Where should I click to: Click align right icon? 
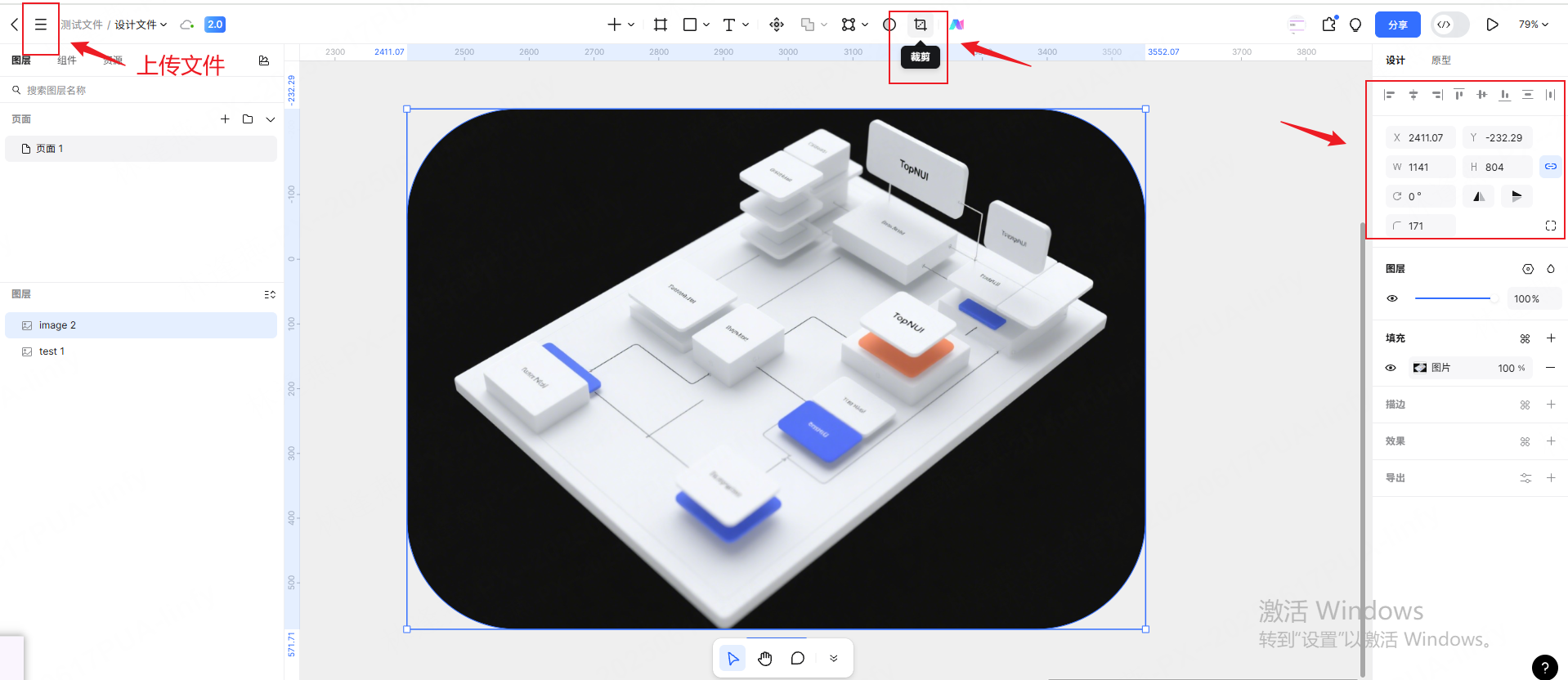coord(1436,95)
